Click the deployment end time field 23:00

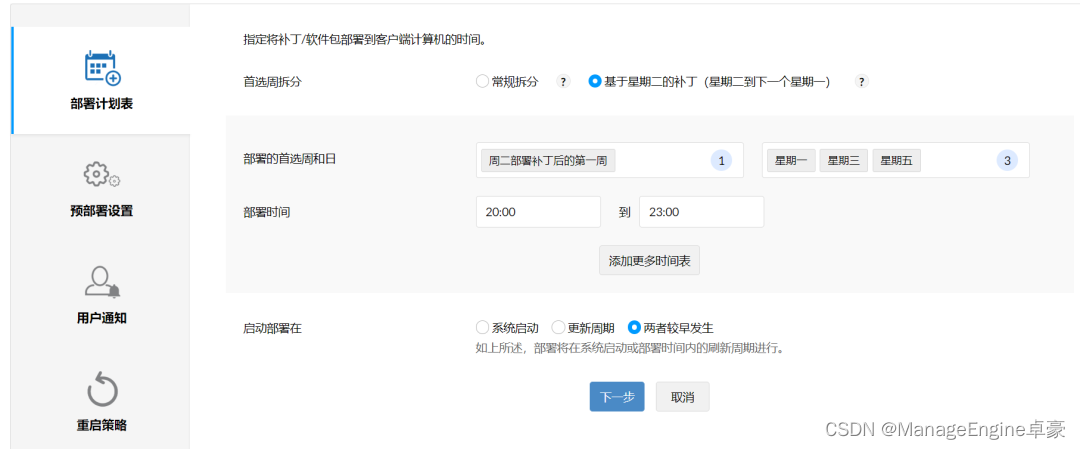pos(701,212)
